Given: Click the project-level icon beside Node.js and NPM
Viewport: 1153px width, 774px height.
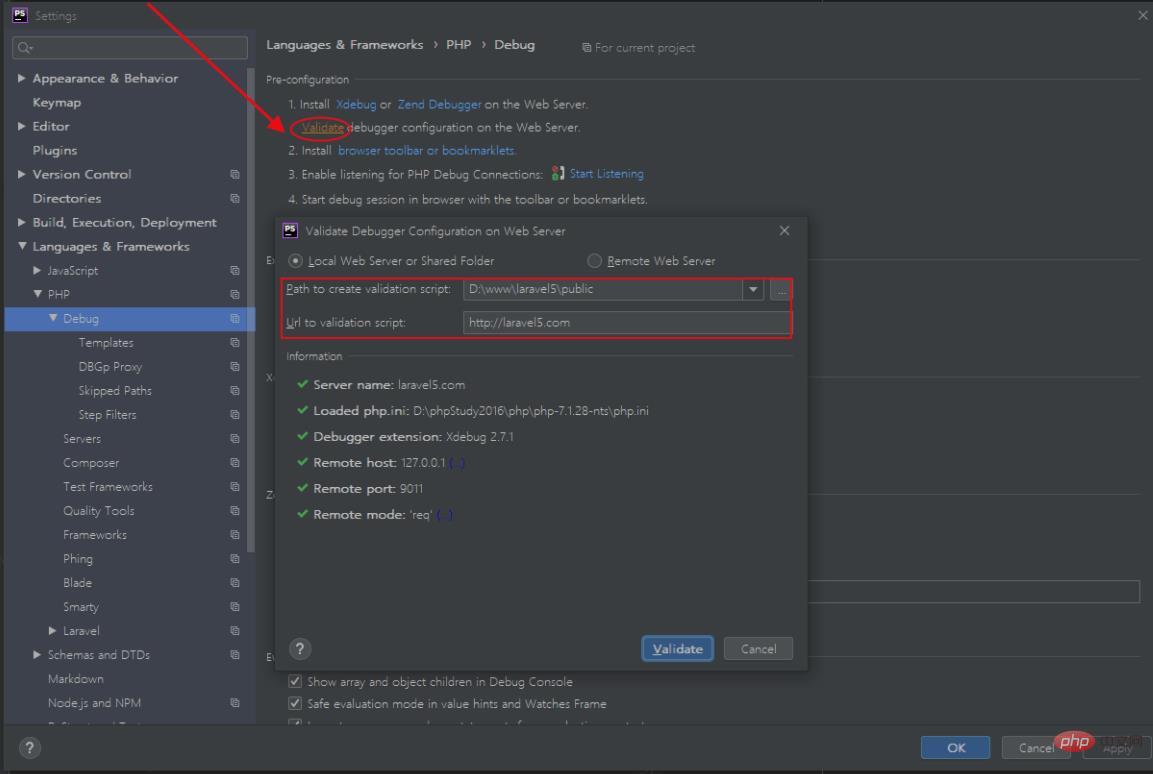Looking at the screenshot, I should [235, 703].
